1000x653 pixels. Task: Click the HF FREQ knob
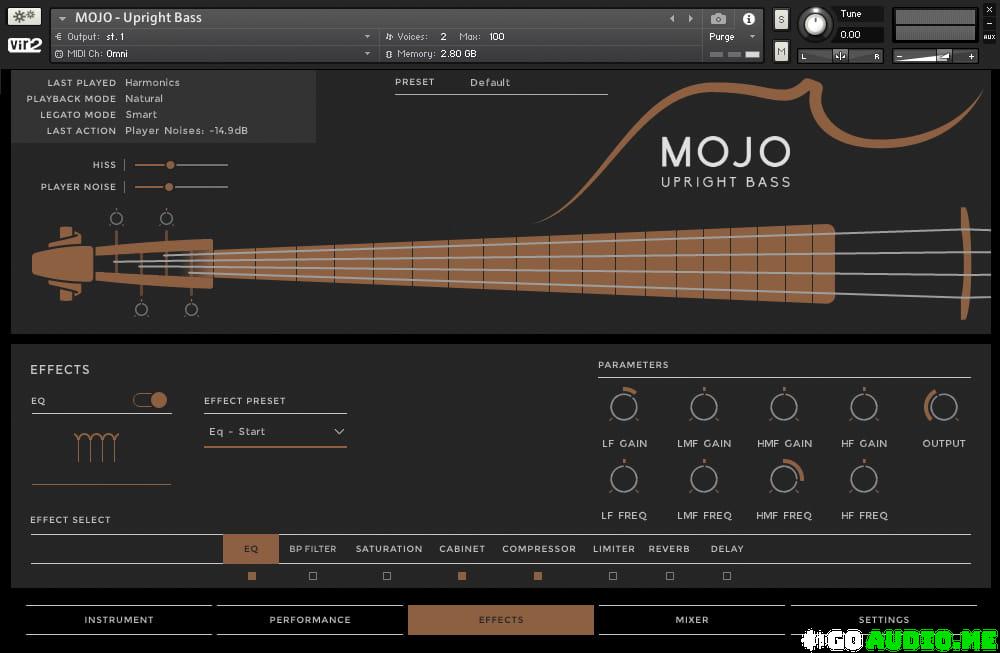(x=864, y=479)
